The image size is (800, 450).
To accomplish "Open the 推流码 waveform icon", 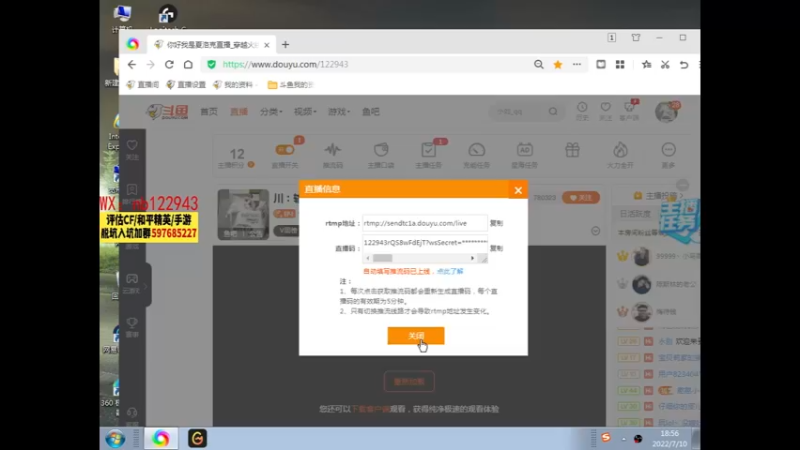I will (x=333, y=150).
